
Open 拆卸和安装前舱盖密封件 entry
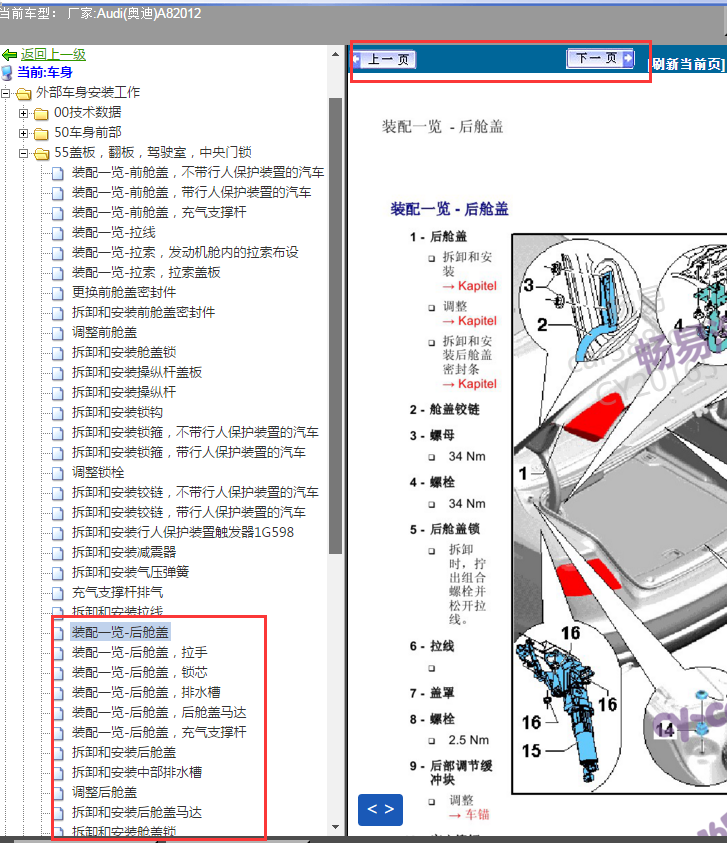coord(143,312)
